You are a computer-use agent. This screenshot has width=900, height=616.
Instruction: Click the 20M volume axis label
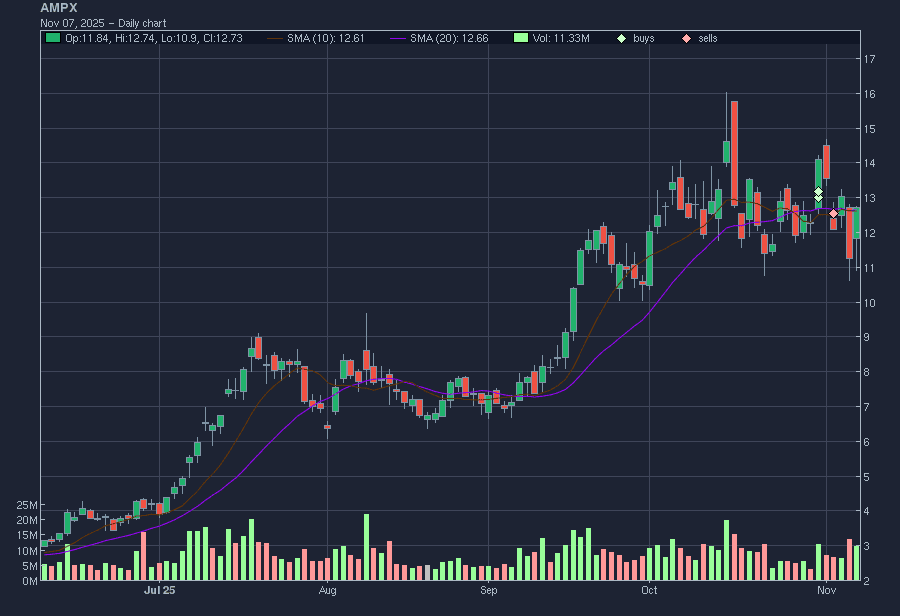coord(27,520)
